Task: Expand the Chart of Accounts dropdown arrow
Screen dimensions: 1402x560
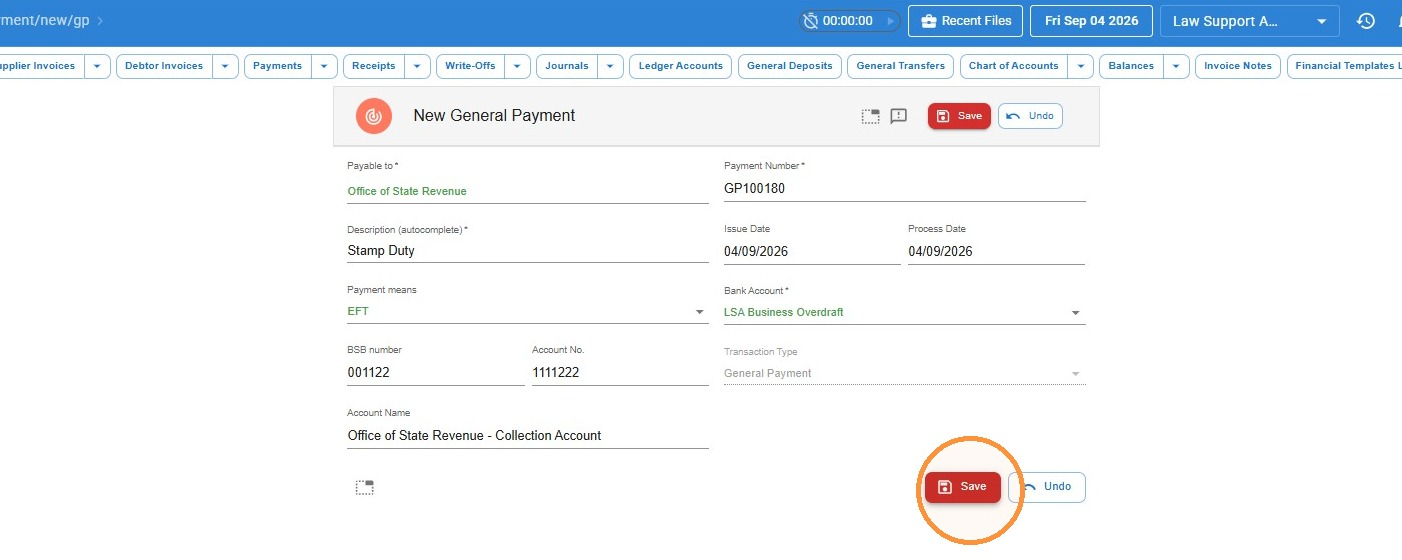Action: point(1080,66)
